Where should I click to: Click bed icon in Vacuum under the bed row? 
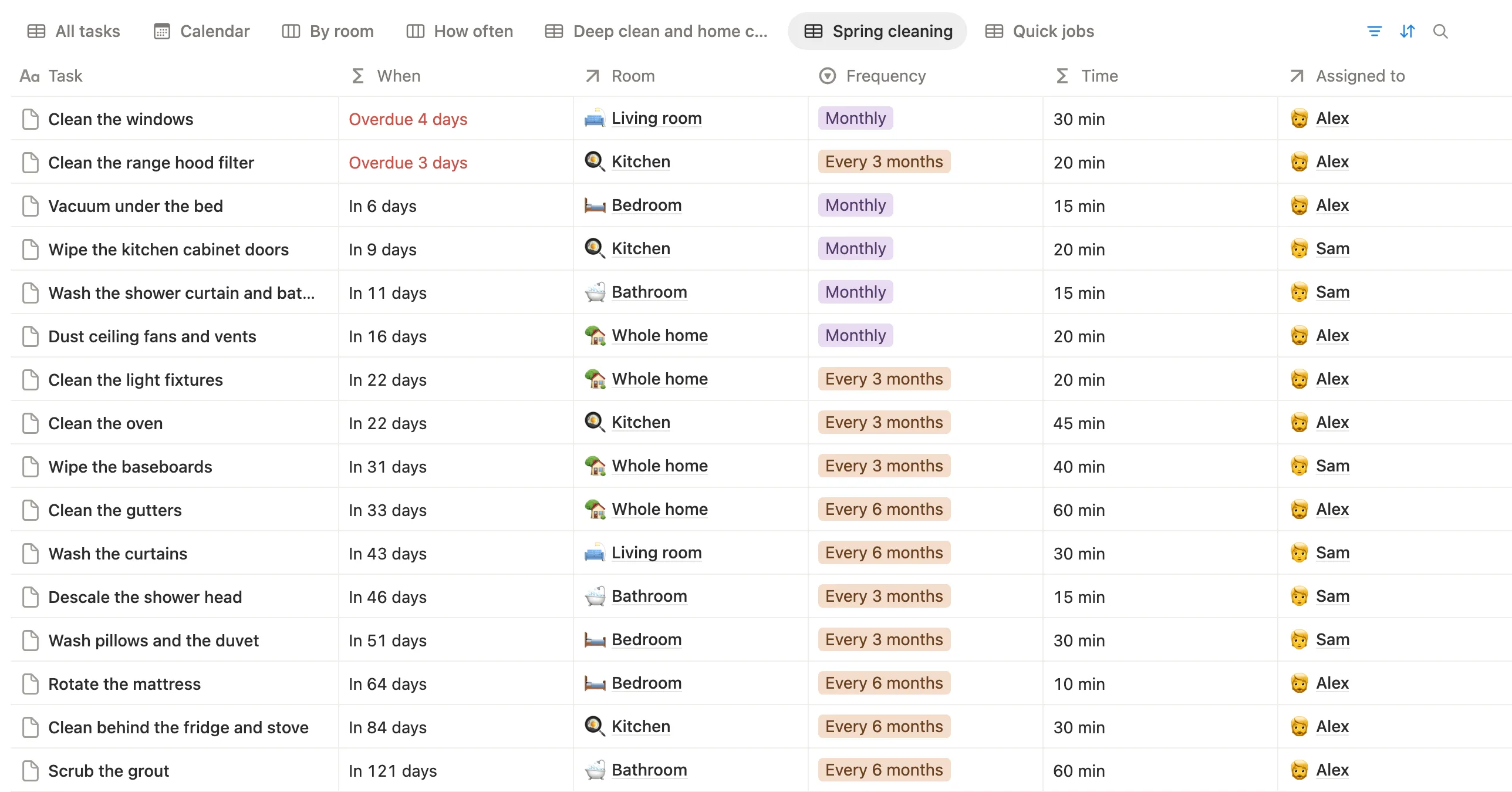click(x=595, y=205)
